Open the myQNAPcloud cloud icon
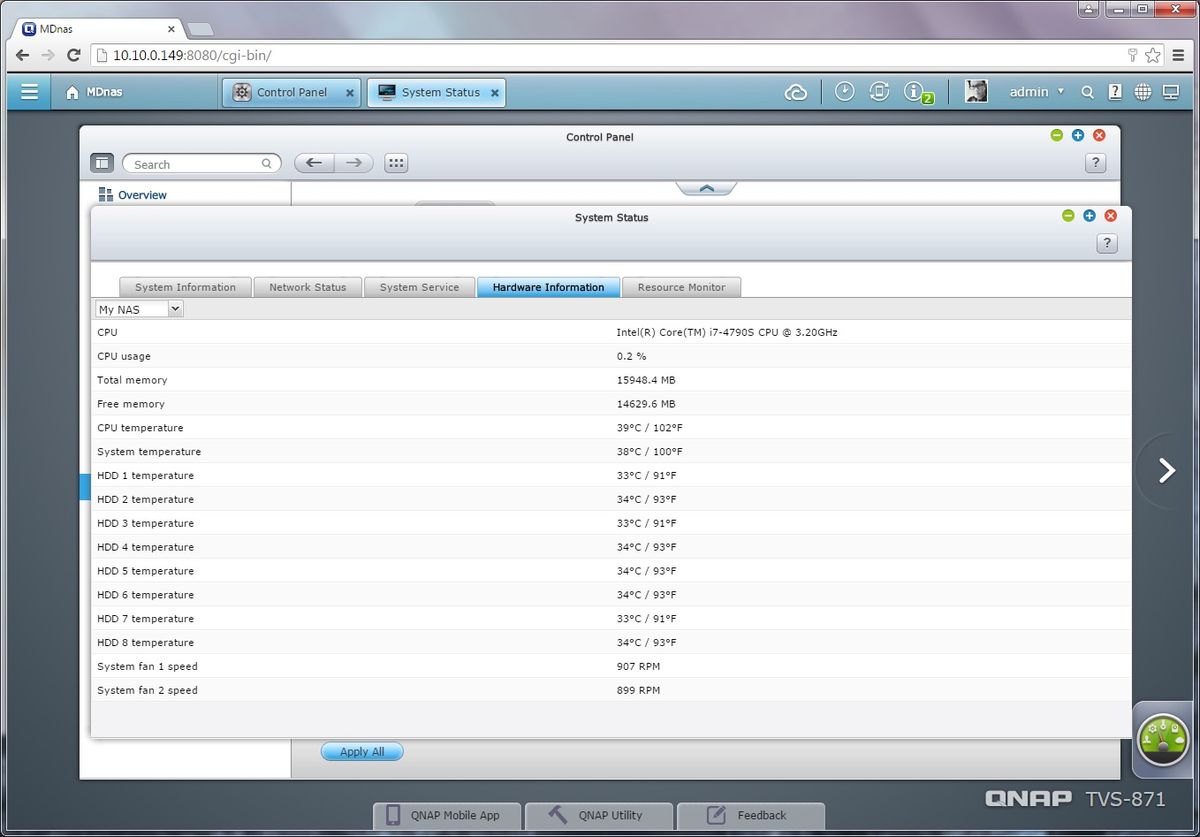The image size is (1200, 837). tap(796, 92)
